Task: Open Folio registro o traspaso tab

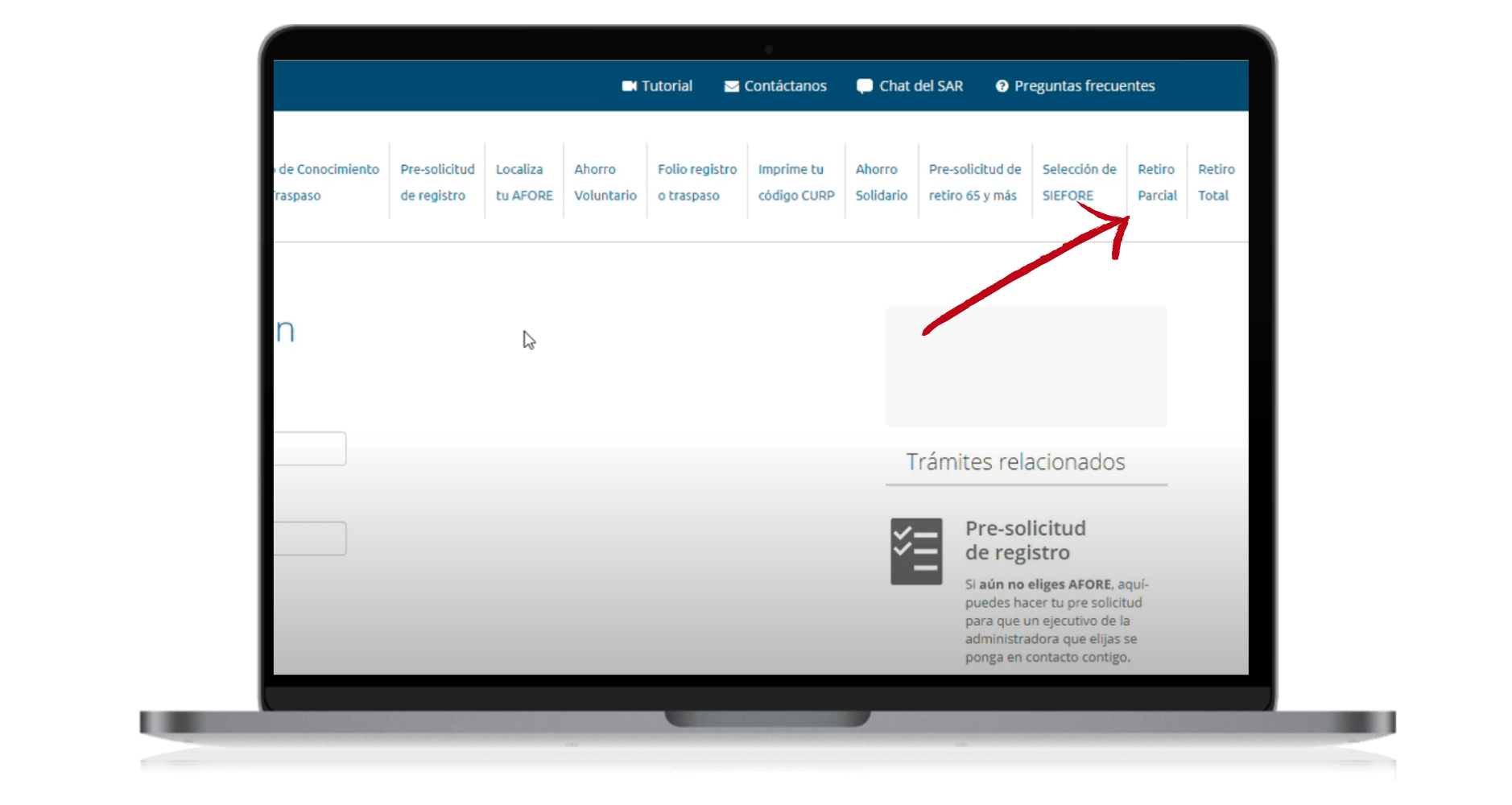Action: [696, 182]
